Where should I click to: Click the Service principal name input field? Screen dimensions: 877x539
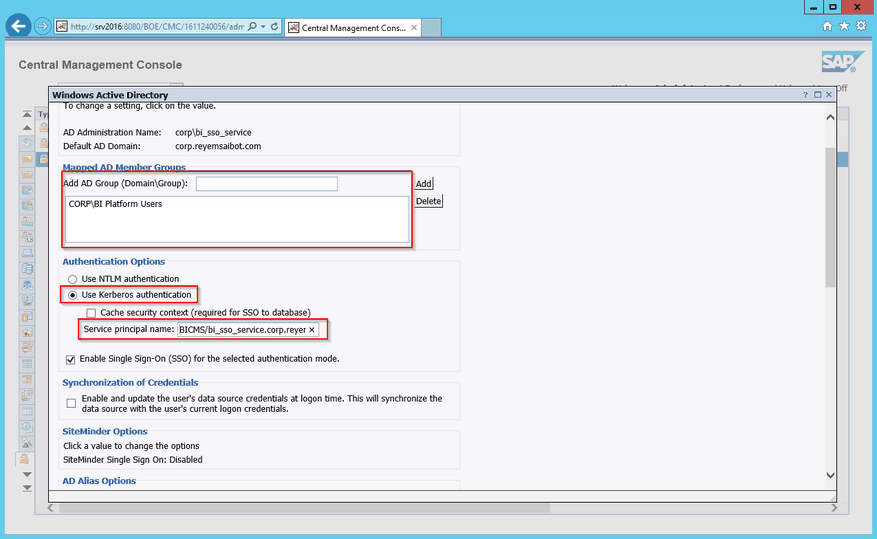pyautogui.click(x=248, y=330)
